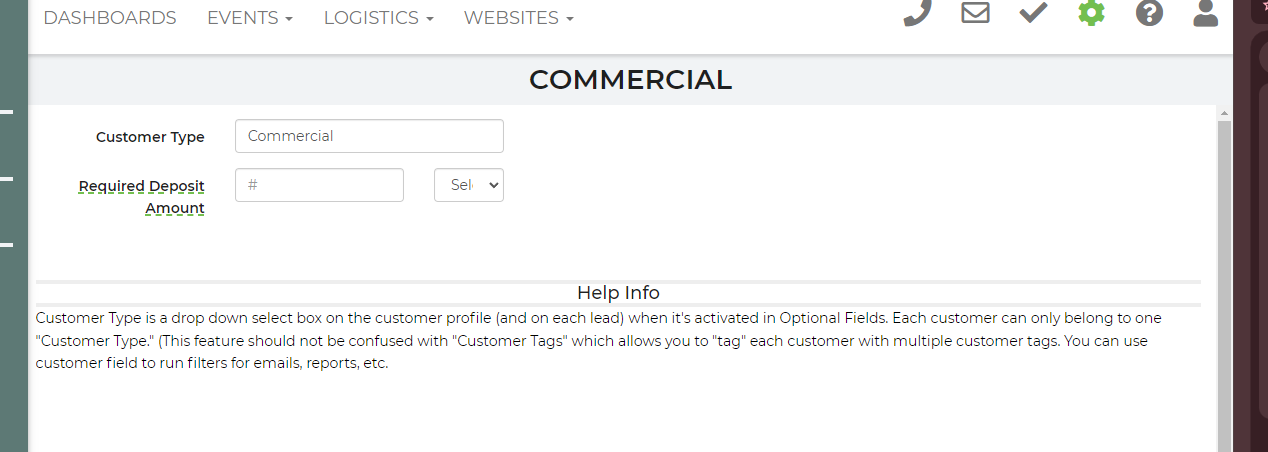Open the checkmark tasks icon
1268x452 pixels.
point(1033,13)
